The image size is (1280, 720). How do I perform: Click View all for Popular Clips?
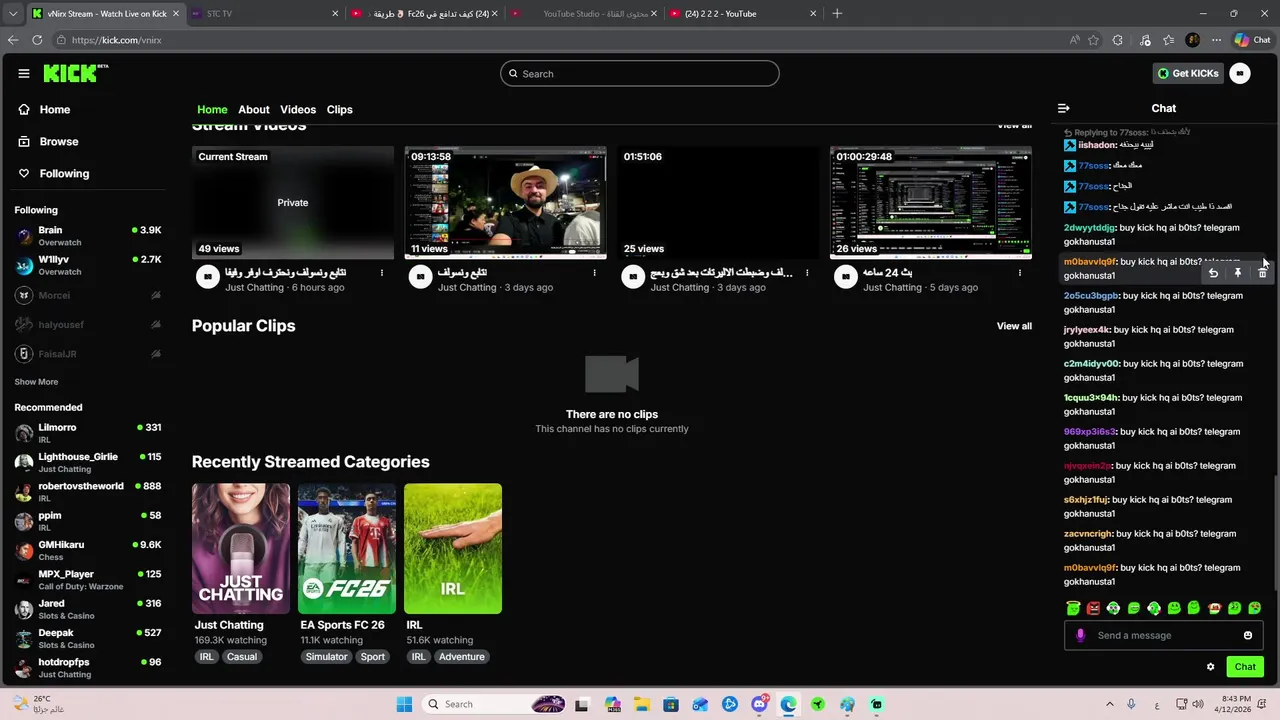(x=1014, y=326)
